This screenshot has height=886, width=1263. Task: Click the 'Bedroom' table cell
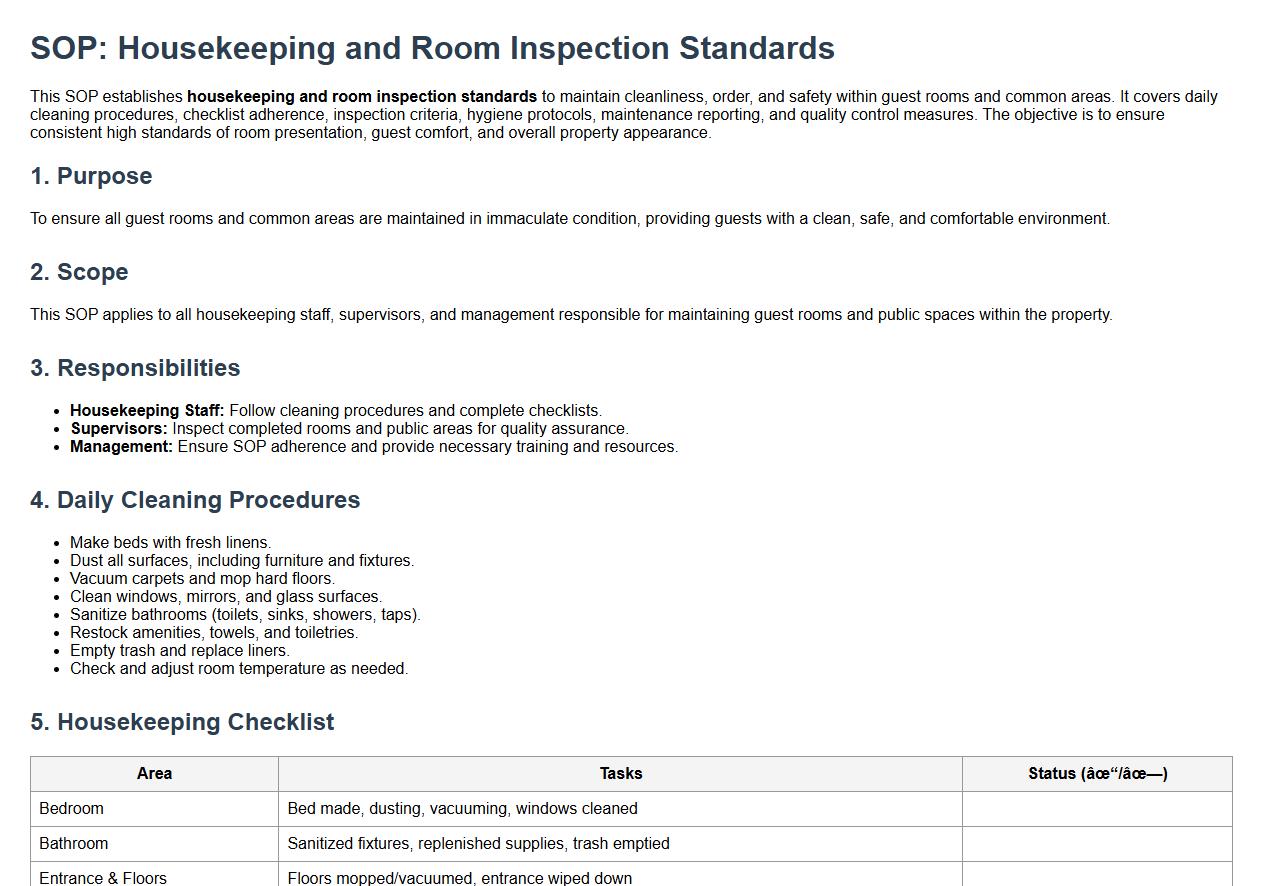point(71,809)
